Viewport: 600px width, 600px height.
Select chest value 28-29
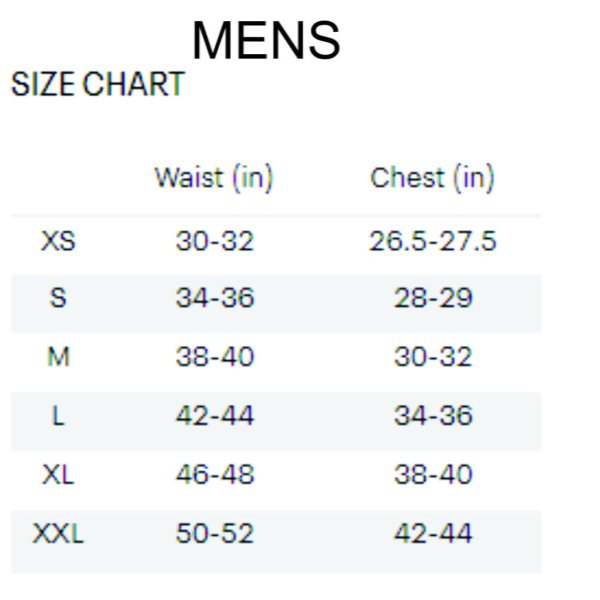point(432,299)
